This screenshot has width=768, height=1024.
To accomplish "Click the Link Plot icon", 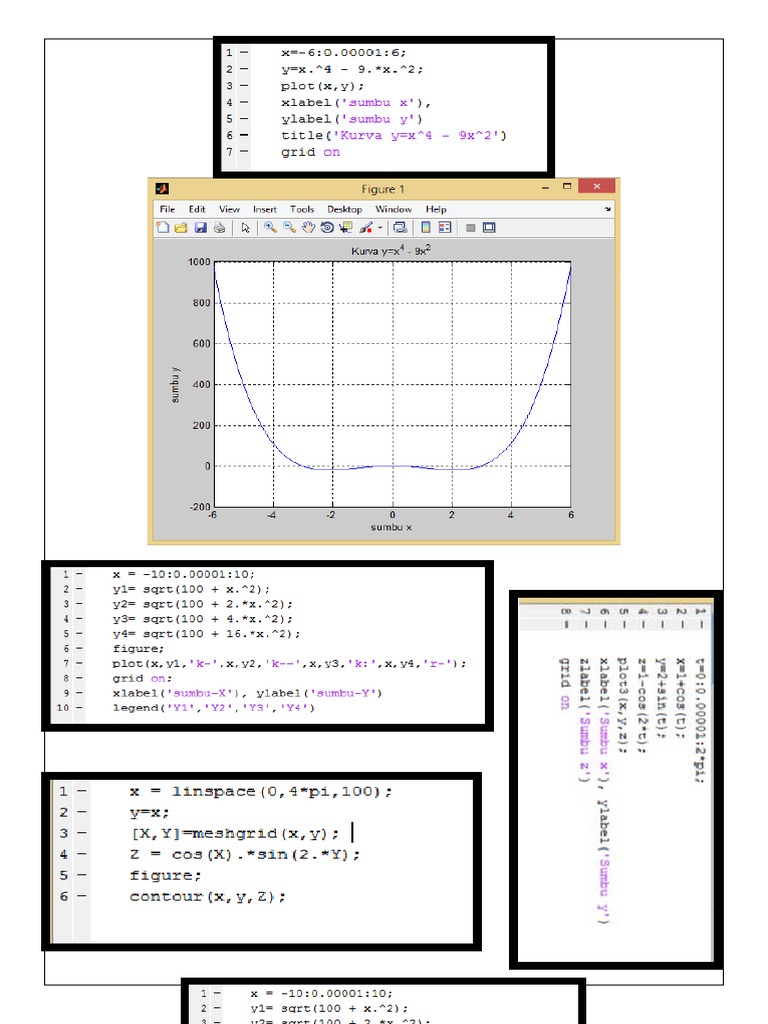I will point(400,227).
